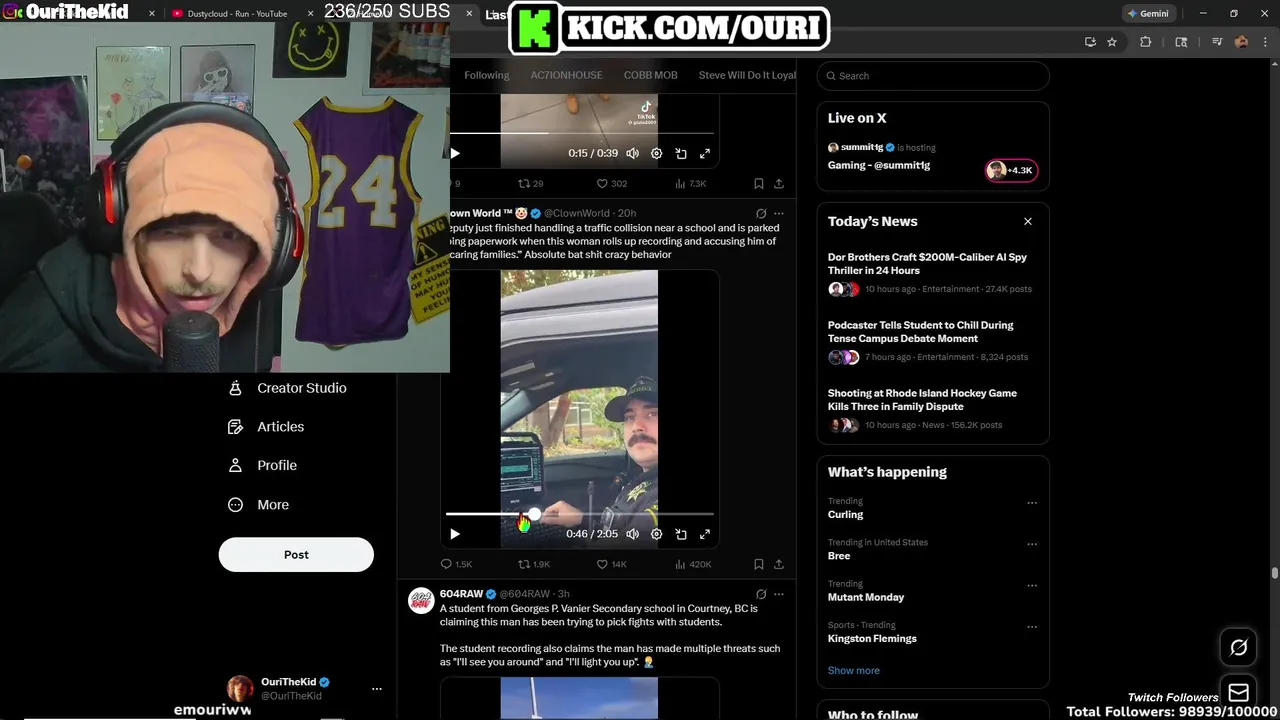Select the COBB MOB timeline tab

651,75
